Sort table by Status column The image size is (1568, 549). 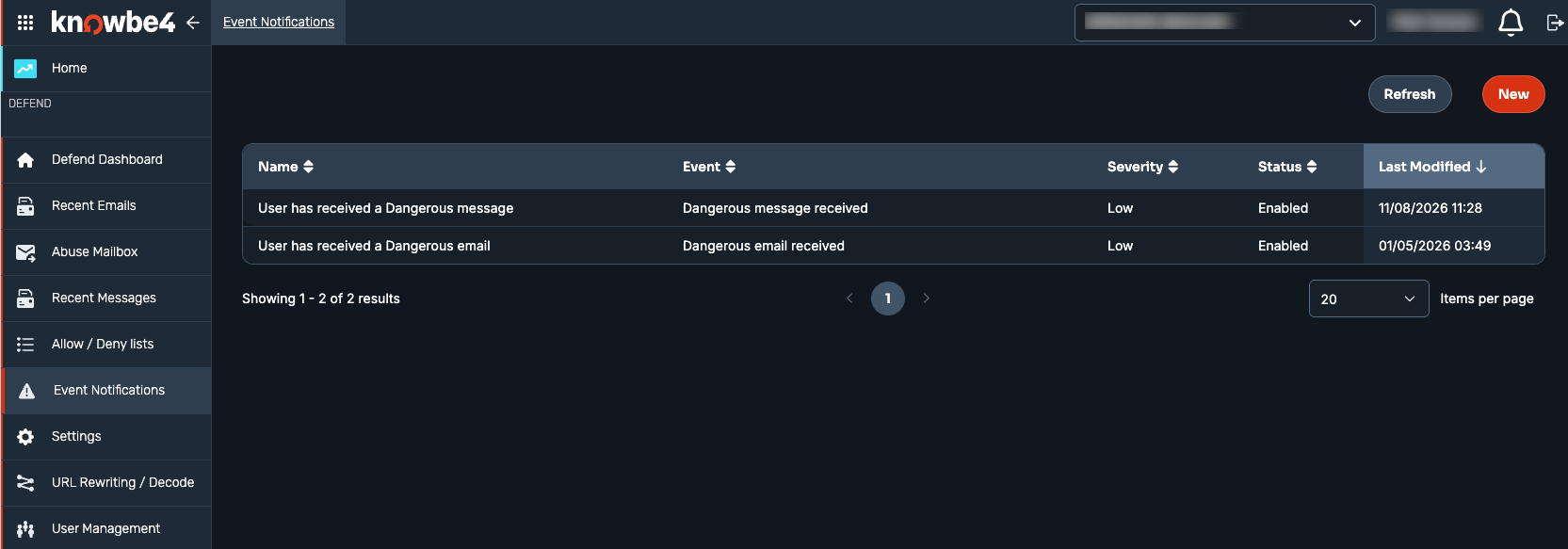[x=1287, y=167]
